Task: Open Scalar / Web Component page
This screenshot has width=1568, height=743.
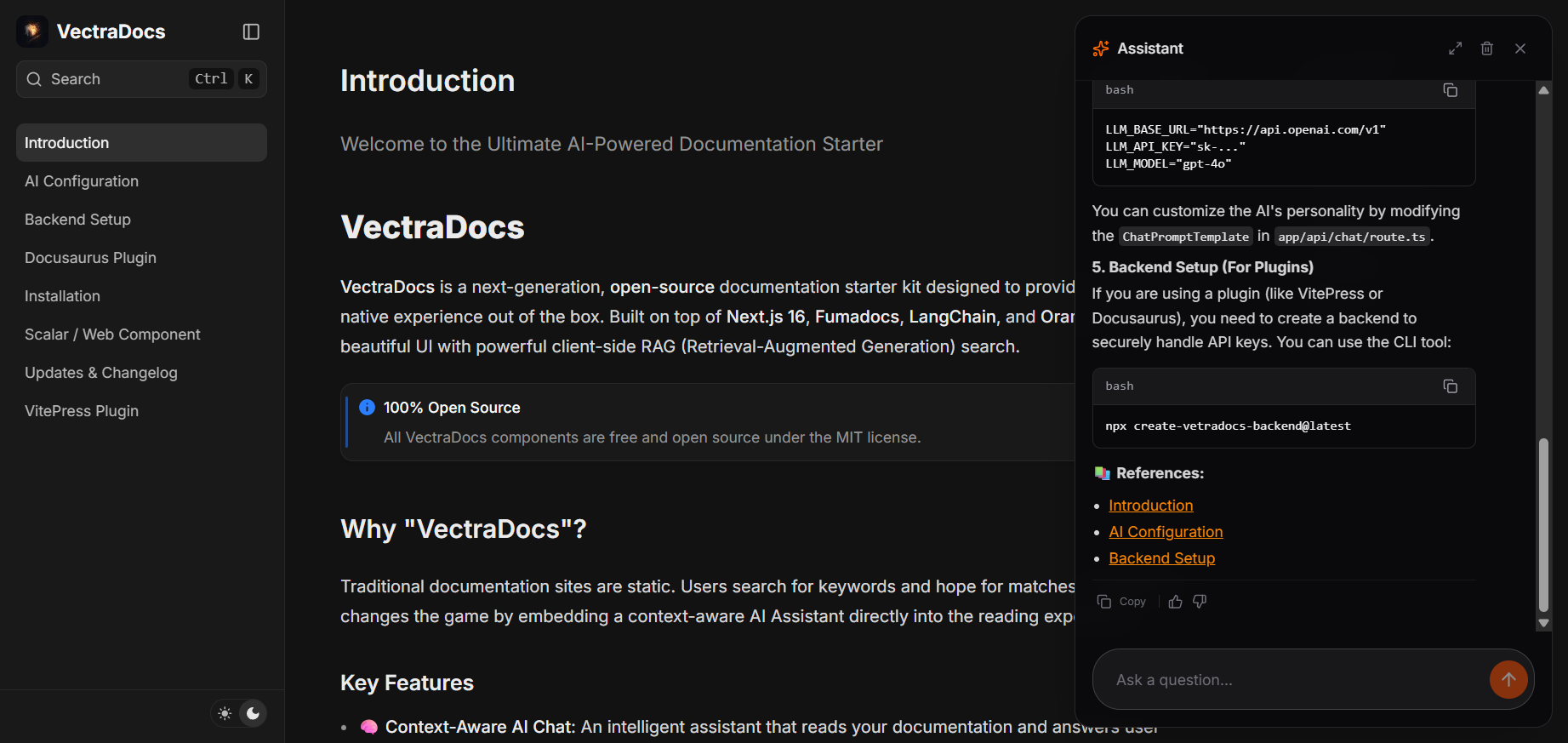Action: (141, 334)
